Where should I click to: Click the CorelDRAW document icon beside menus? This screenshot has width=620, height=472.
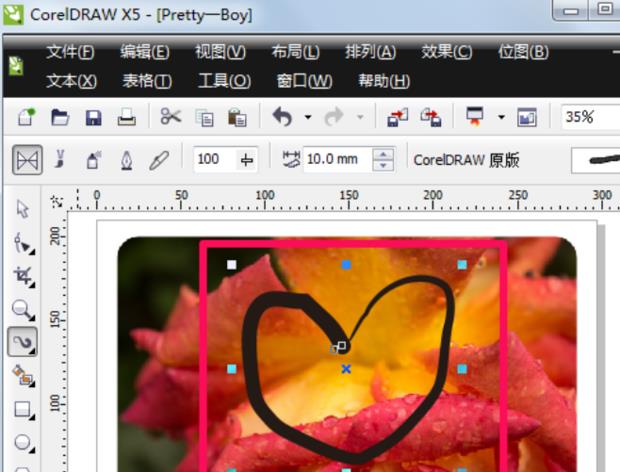pos(16,66)
